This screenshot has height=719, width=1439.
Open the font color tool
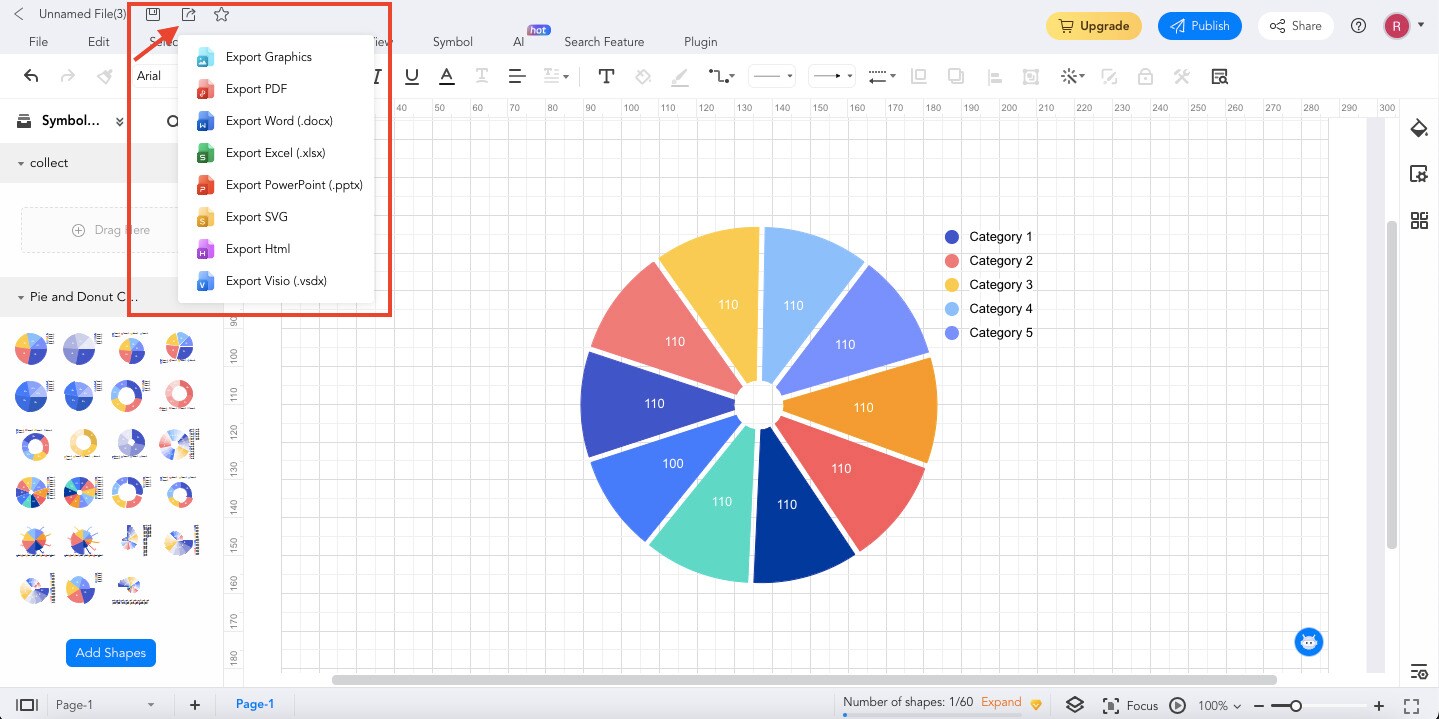tap(446, 76)
